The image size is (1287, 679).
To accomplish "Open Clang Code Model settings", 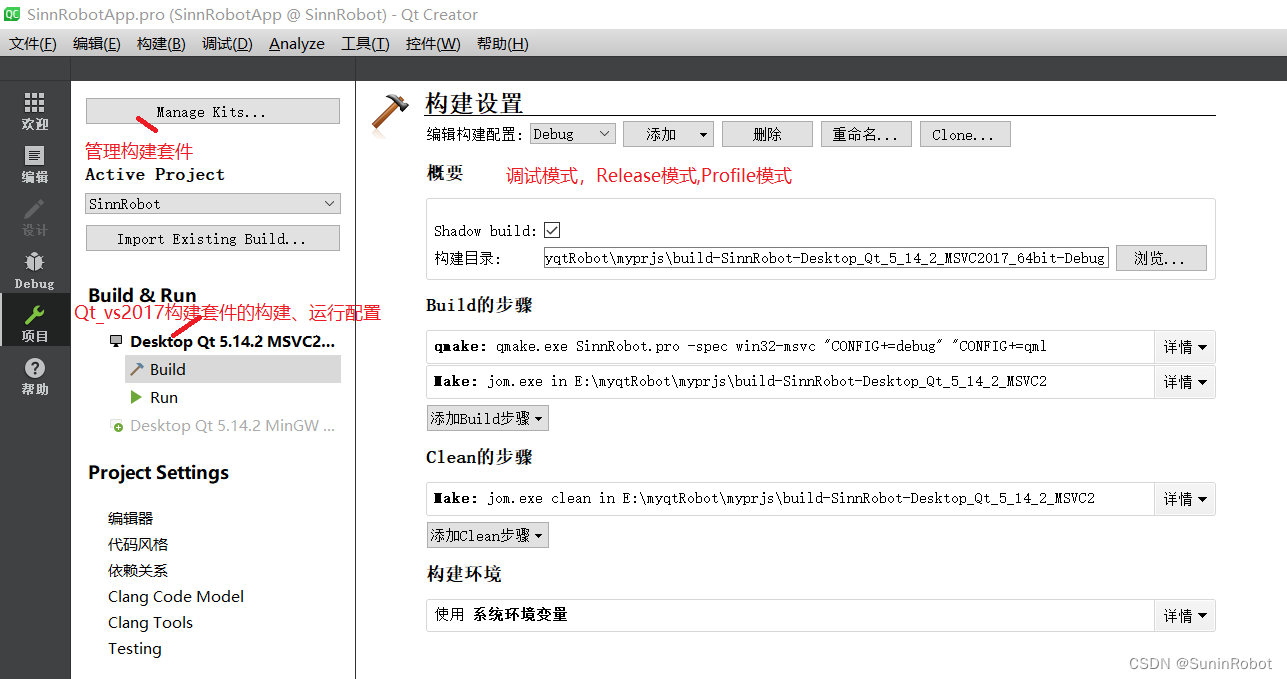I will (176, 597).
